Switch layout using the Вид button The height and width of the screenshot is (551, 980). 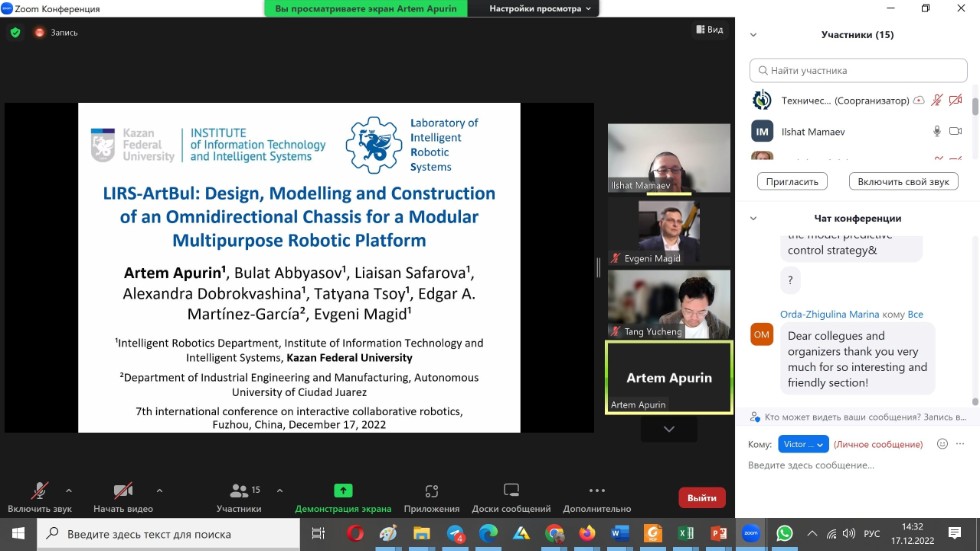pyautogui.click(x=708, y=30)
